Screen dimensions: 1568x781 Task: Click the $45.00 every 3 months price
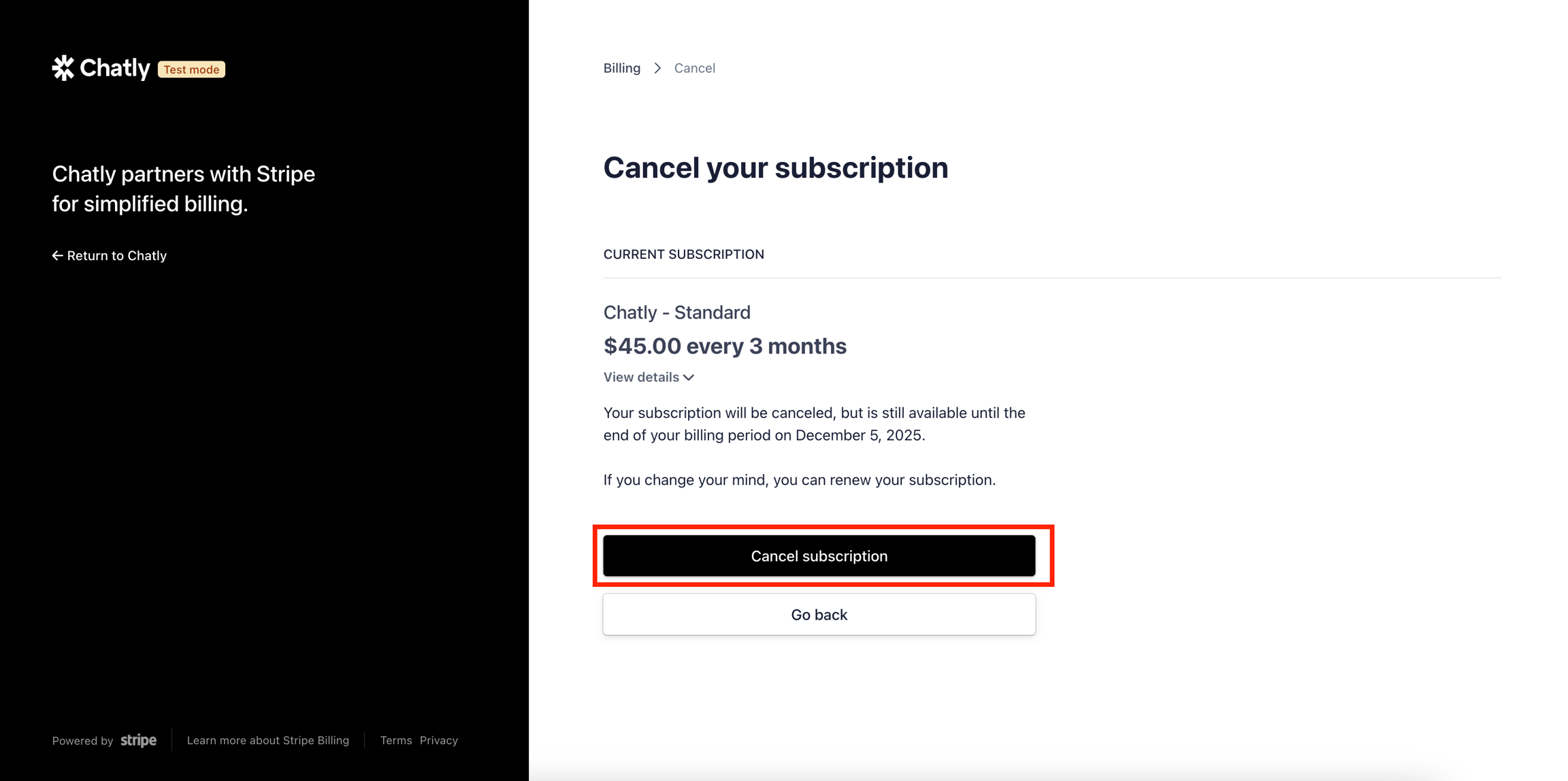click(724, 346)
